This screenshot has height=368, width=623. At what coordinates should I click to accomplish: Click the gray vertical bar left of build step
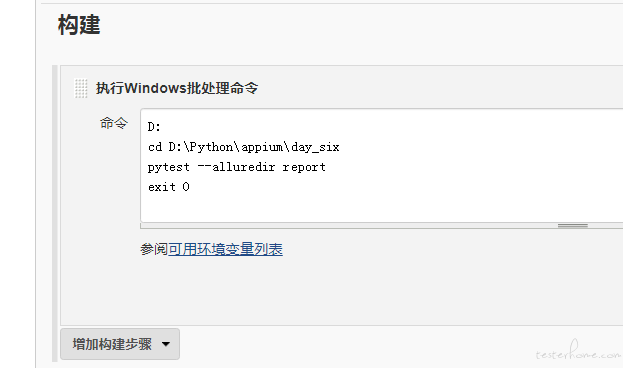pyautogui.click(x=55, y=213)
